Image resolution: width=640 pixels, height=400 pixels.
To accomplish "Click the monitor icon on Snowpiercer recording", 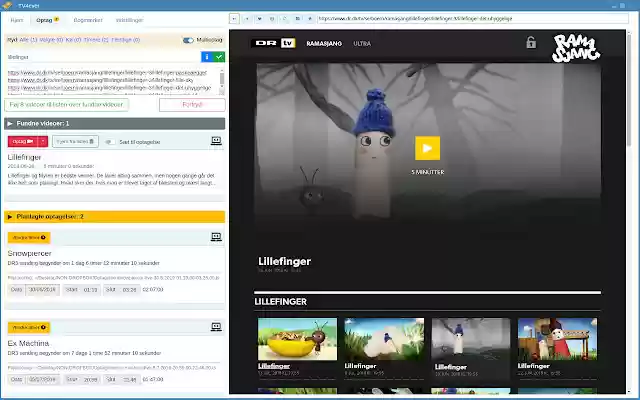I will 216,237.
